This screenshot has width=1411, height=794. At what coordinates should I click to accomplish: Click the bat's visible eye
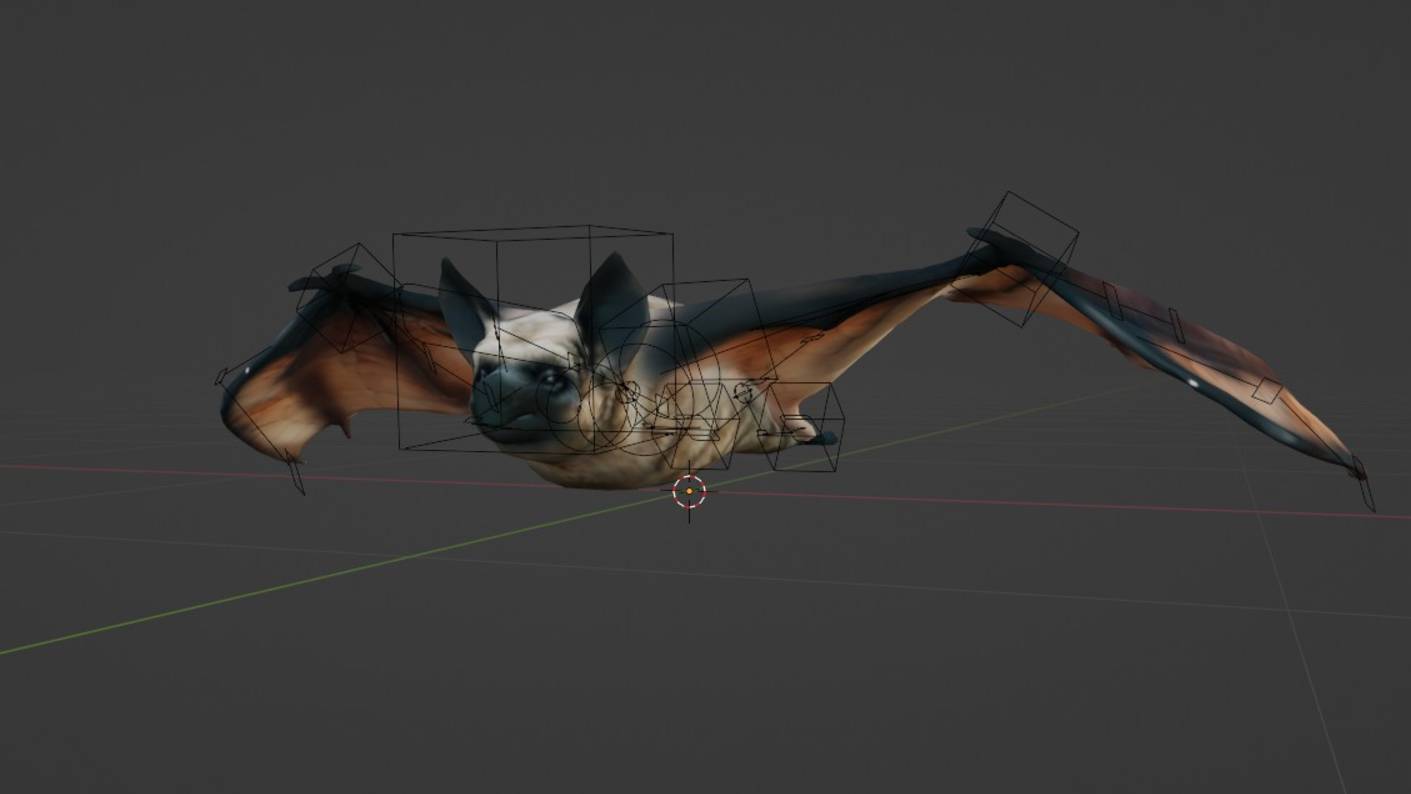(x=550, y=378)
